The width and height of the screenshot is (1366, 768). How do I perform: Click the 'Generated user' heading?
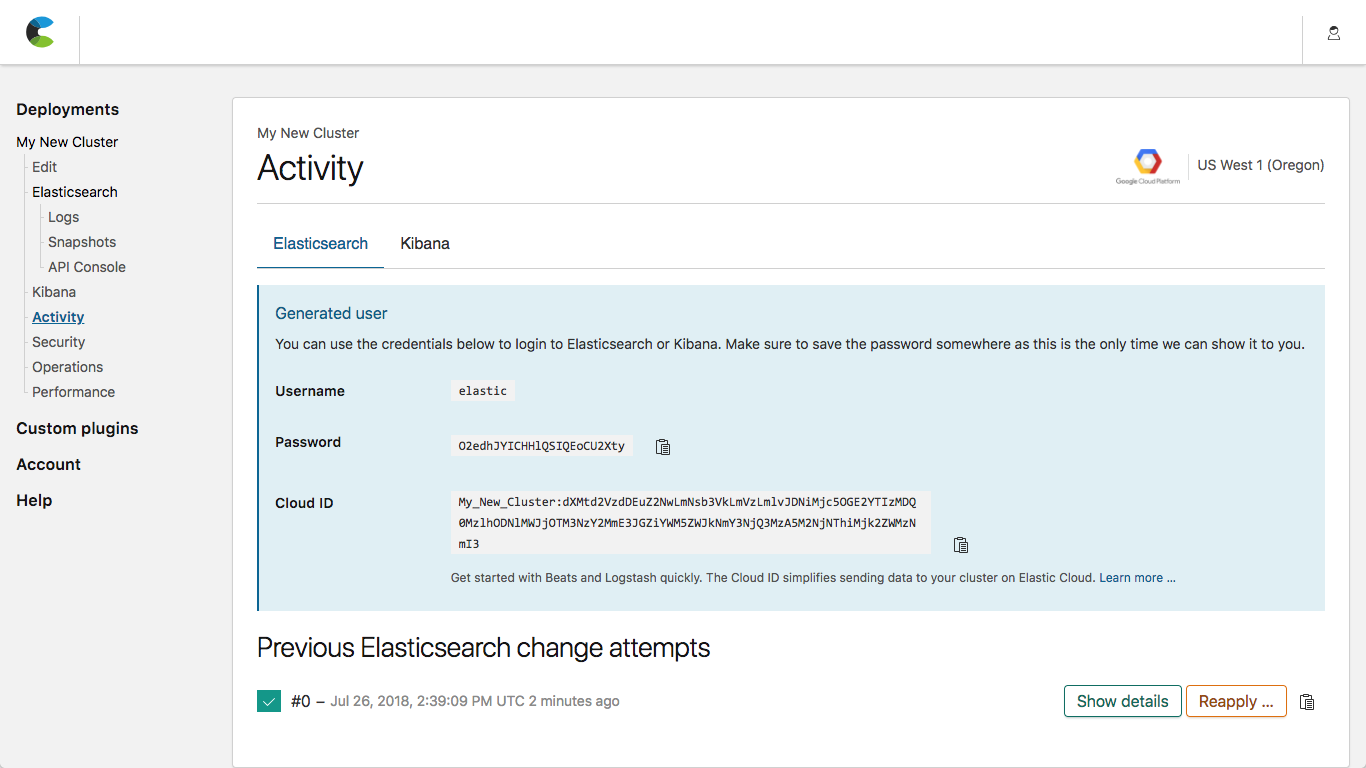coord(331,314)
